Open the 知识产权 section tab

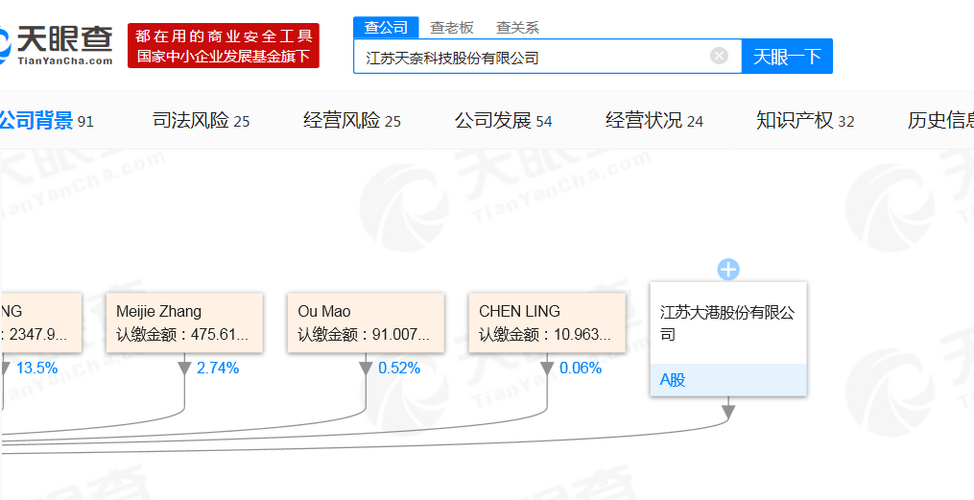(805, 120)
